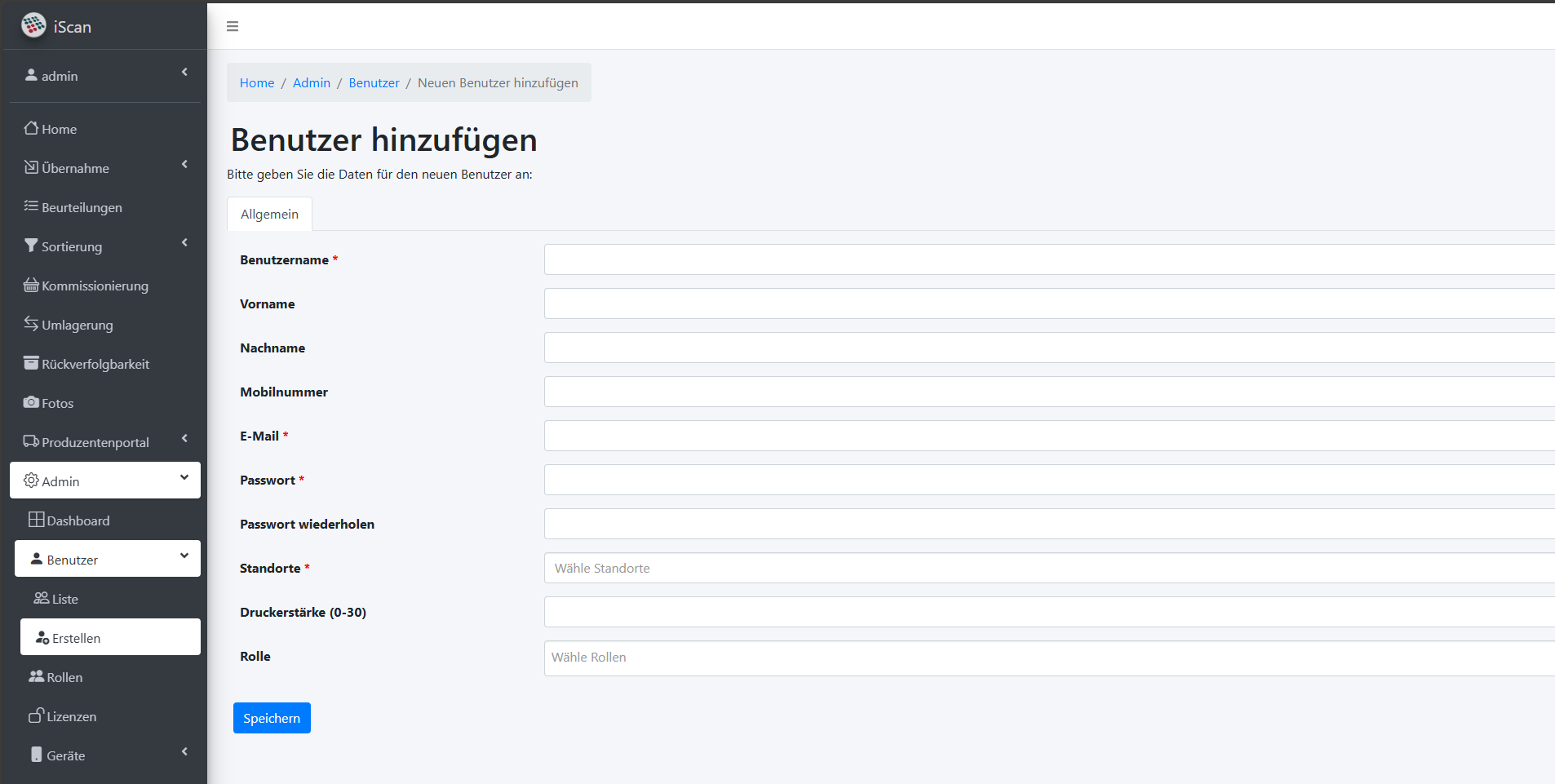Click the iScan logo icon
The height and width of the screenshot is (784, 1555).
point(33,24)
